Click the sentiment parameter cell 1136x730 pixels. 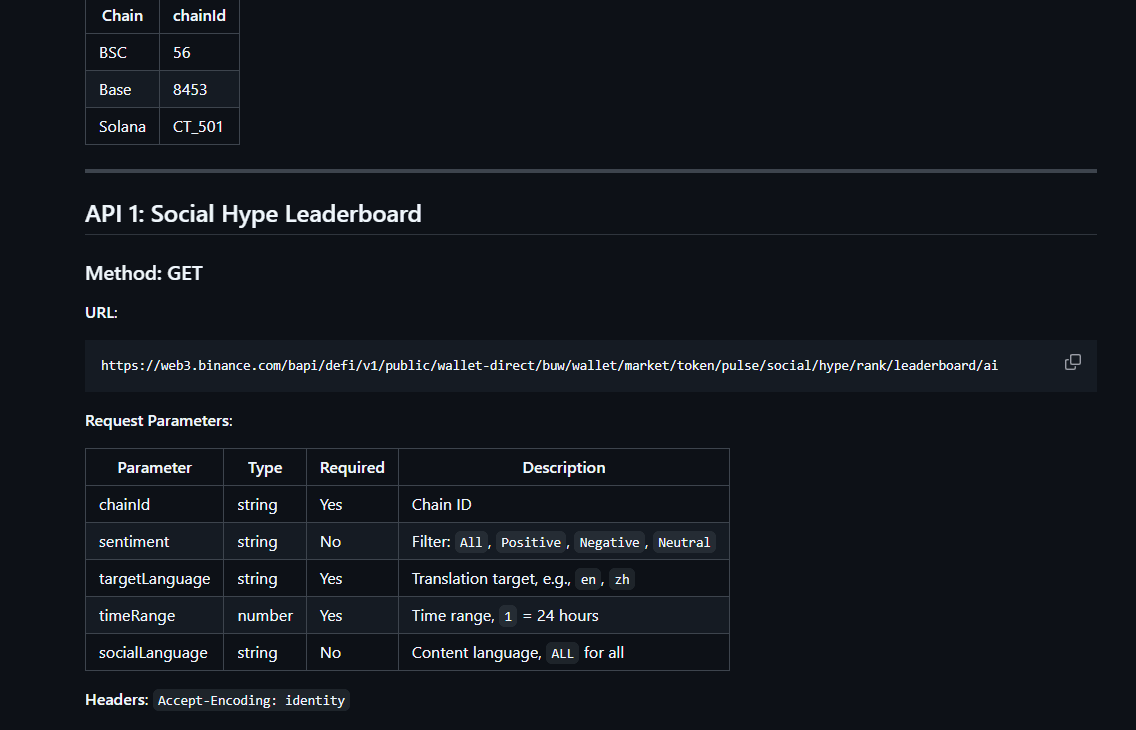click(x=134, y=541)
